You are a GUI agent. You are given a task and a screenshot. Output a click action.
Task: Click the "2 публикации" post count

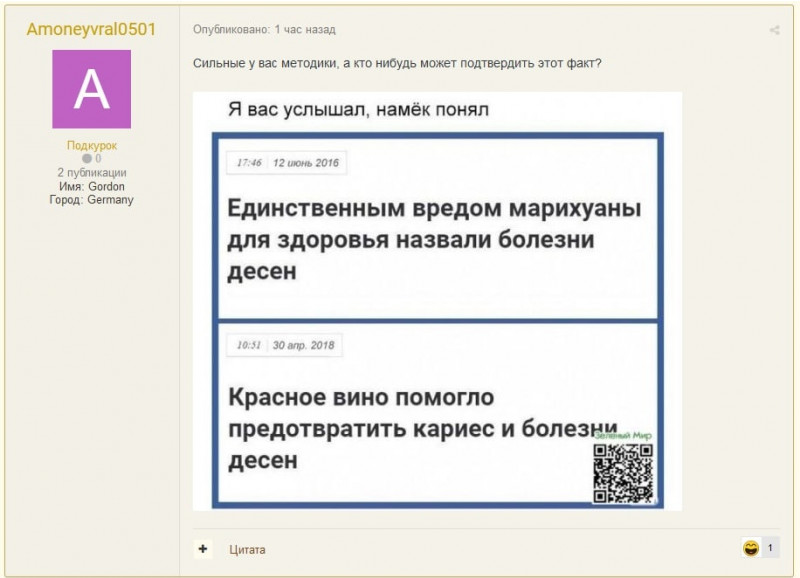(x=91, y=173)
